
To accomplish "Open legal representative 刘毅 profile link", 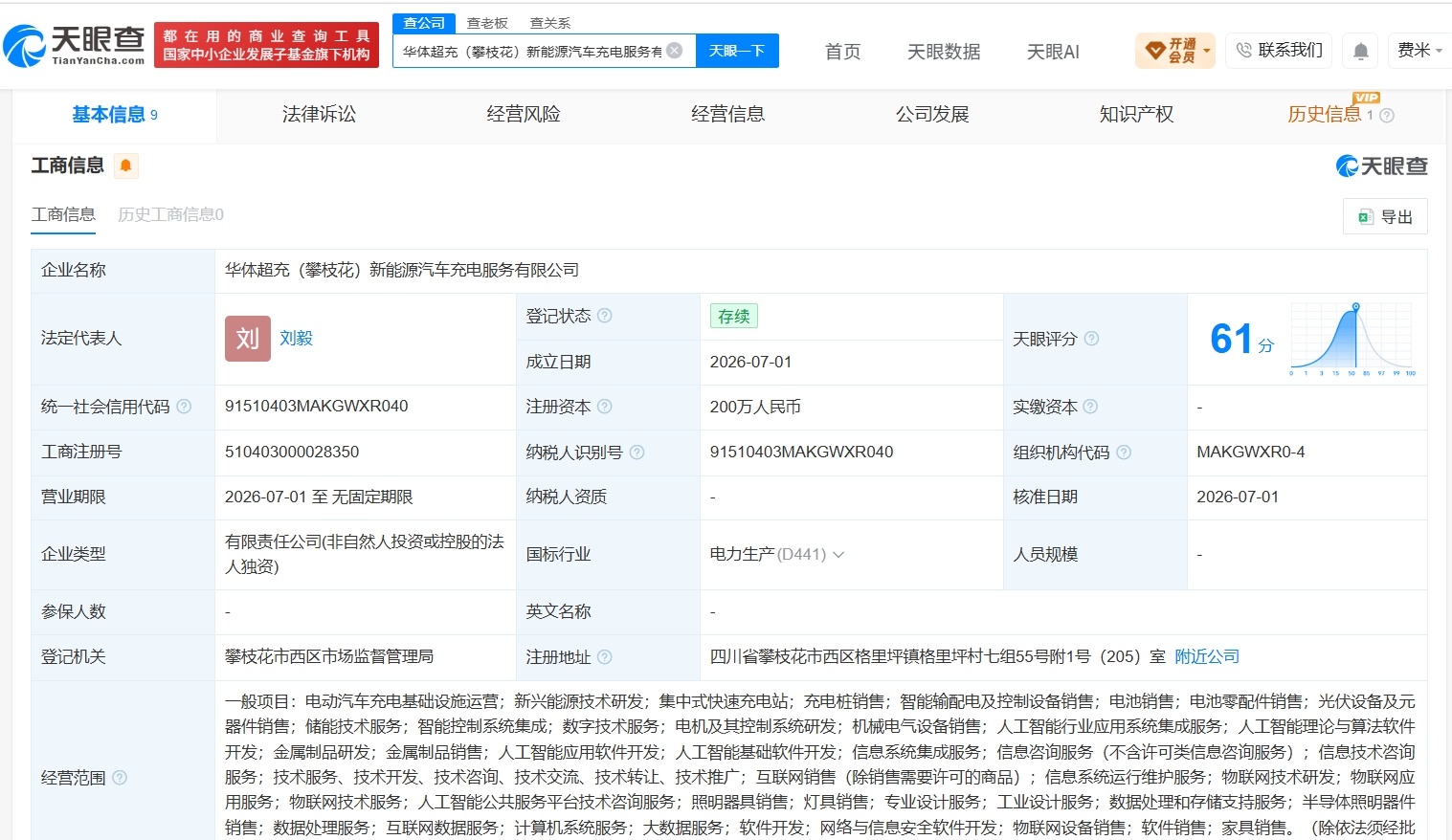I will [297, 339].
